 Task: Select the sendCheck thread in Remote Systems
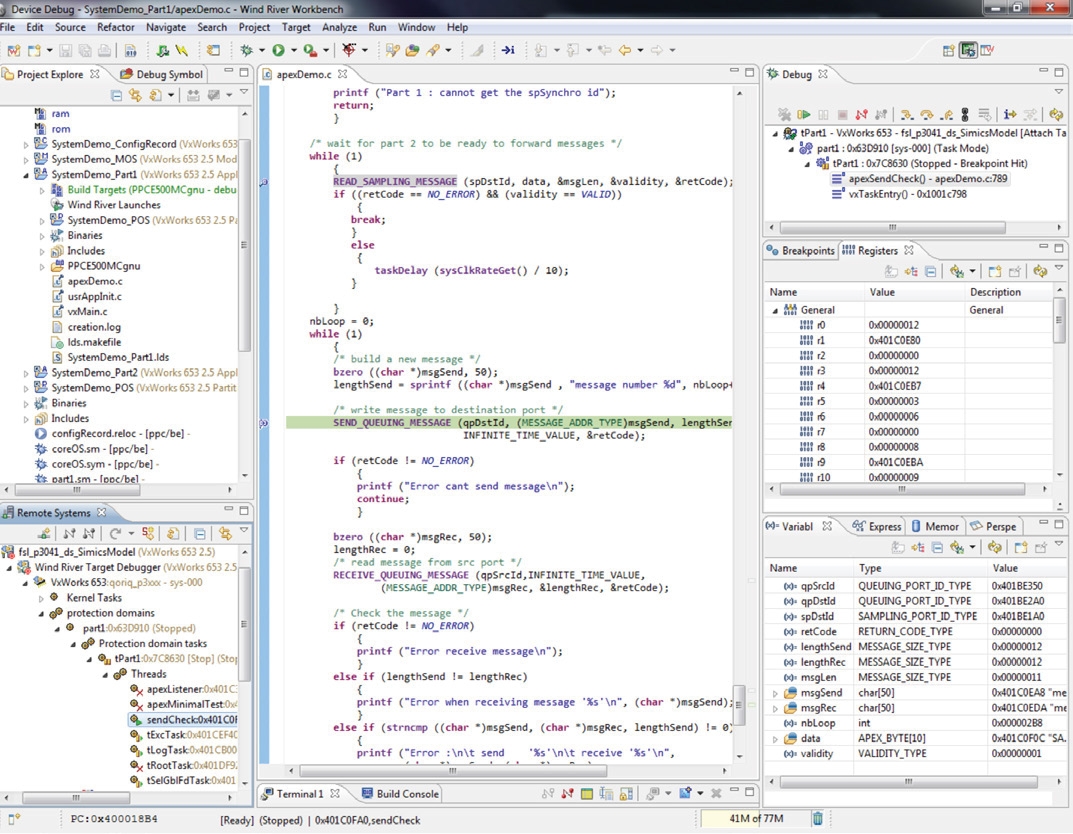(183, 720)
